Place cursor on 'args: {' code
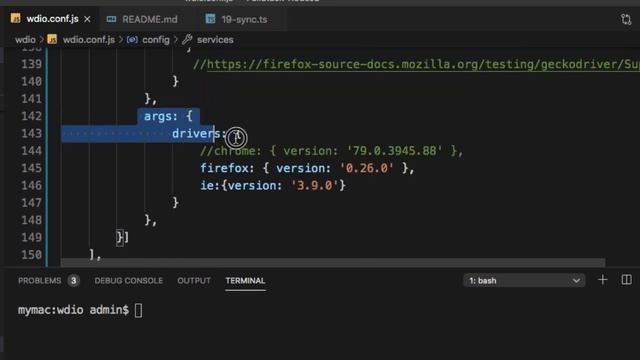The width and height of the screenshot is (640, 360). [168, 116]
